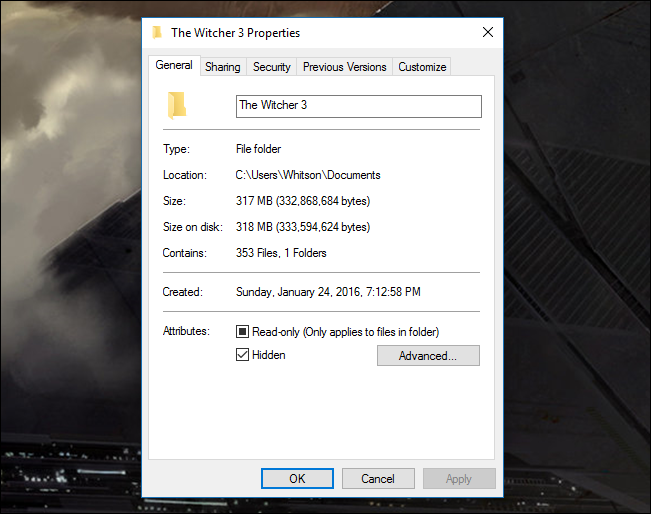The width and height of the screenshot is (651, 514).
Task: Click the "Attributes:" label
Action: [186, 331]
